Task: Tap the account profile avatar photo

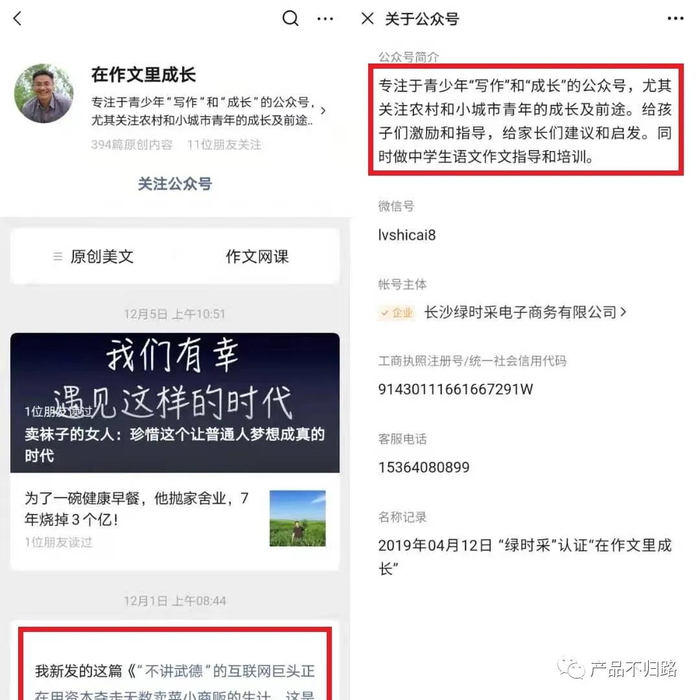Action: pos(44,93)
